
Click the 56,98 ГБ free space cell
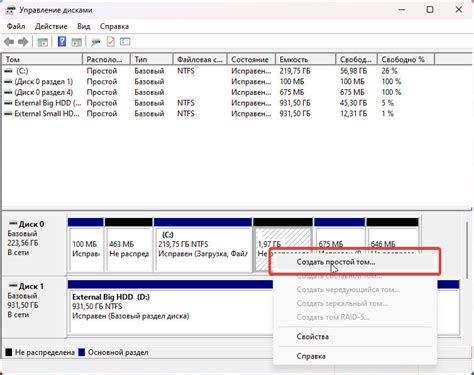click(353, 71)
